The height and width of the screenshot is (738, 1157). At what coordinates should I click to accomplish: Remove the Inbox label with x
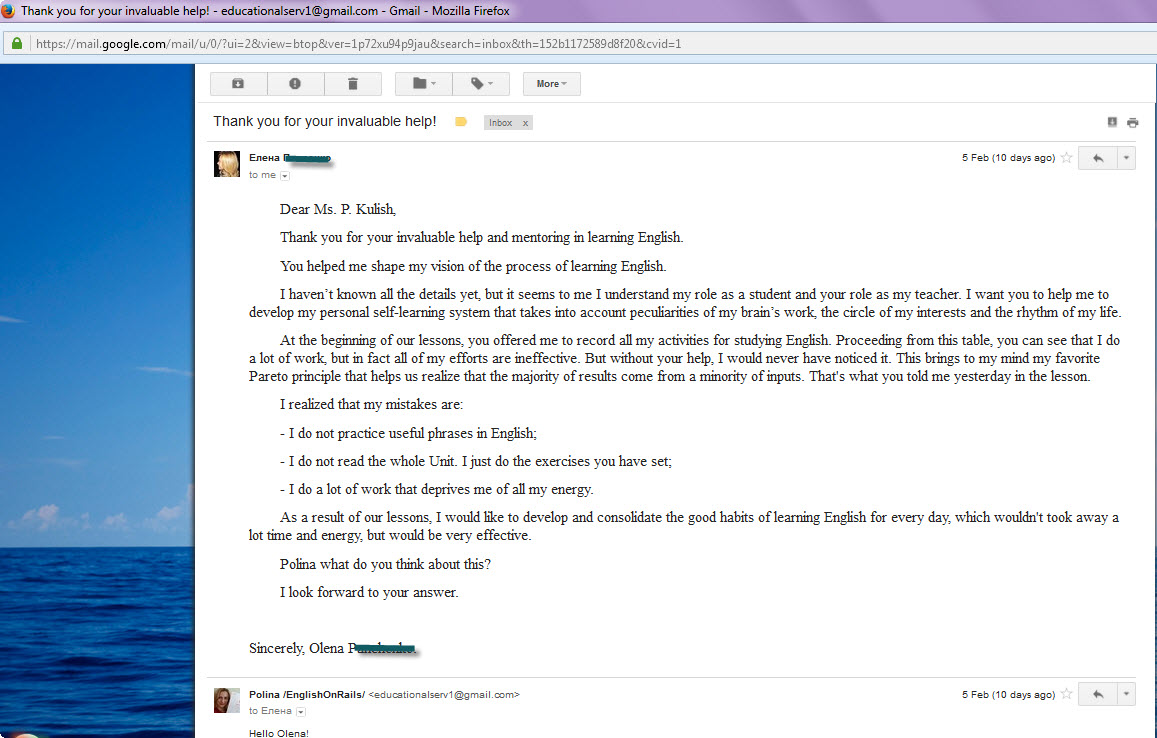525,123
